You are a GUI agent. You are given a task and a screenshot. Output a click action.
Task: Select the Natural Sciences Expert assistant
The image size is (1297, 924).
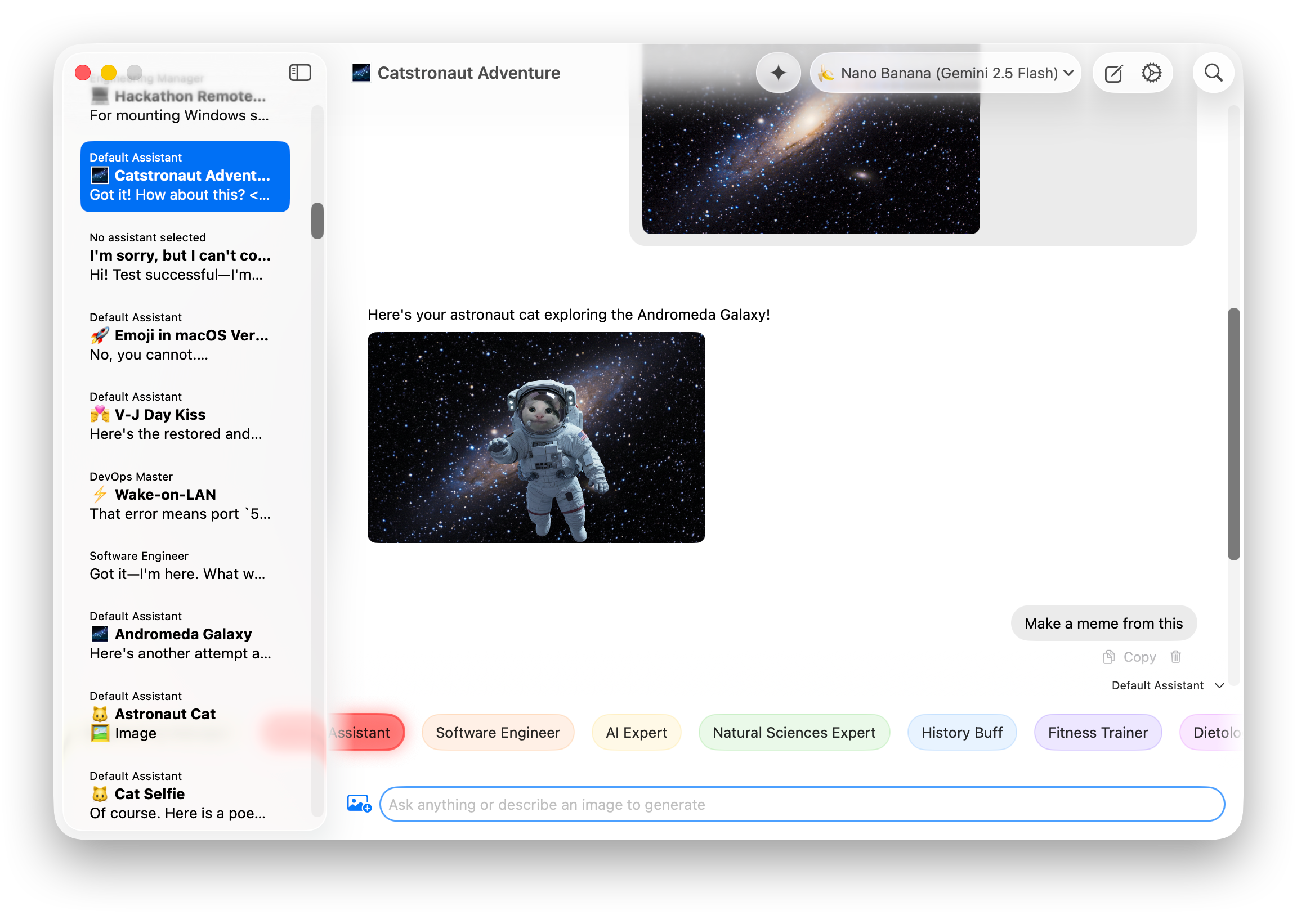(794, 732)
